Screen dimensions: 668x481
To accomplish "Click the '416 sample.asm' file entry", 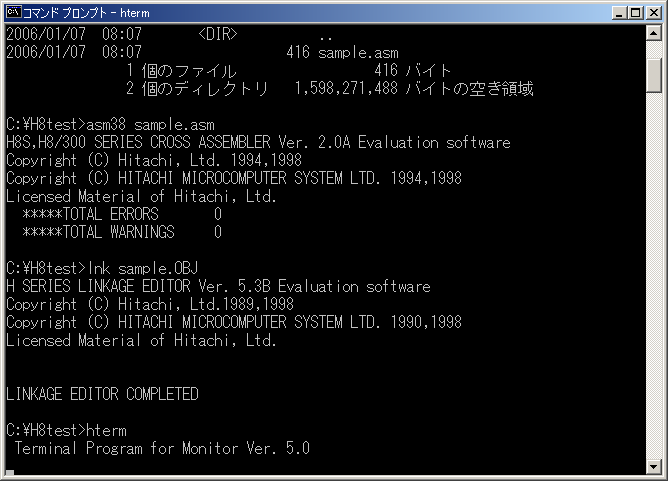I will 343,52.
